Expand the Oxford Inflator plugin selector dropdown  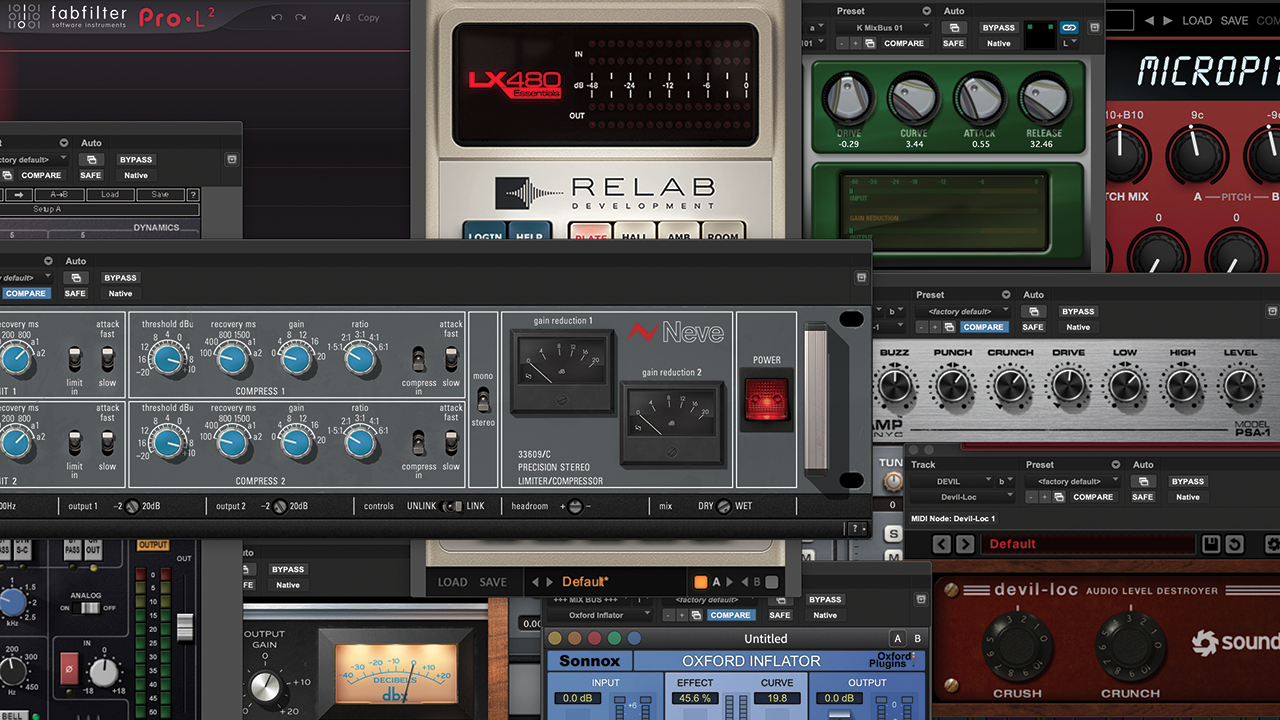click(x=602, y=615)
